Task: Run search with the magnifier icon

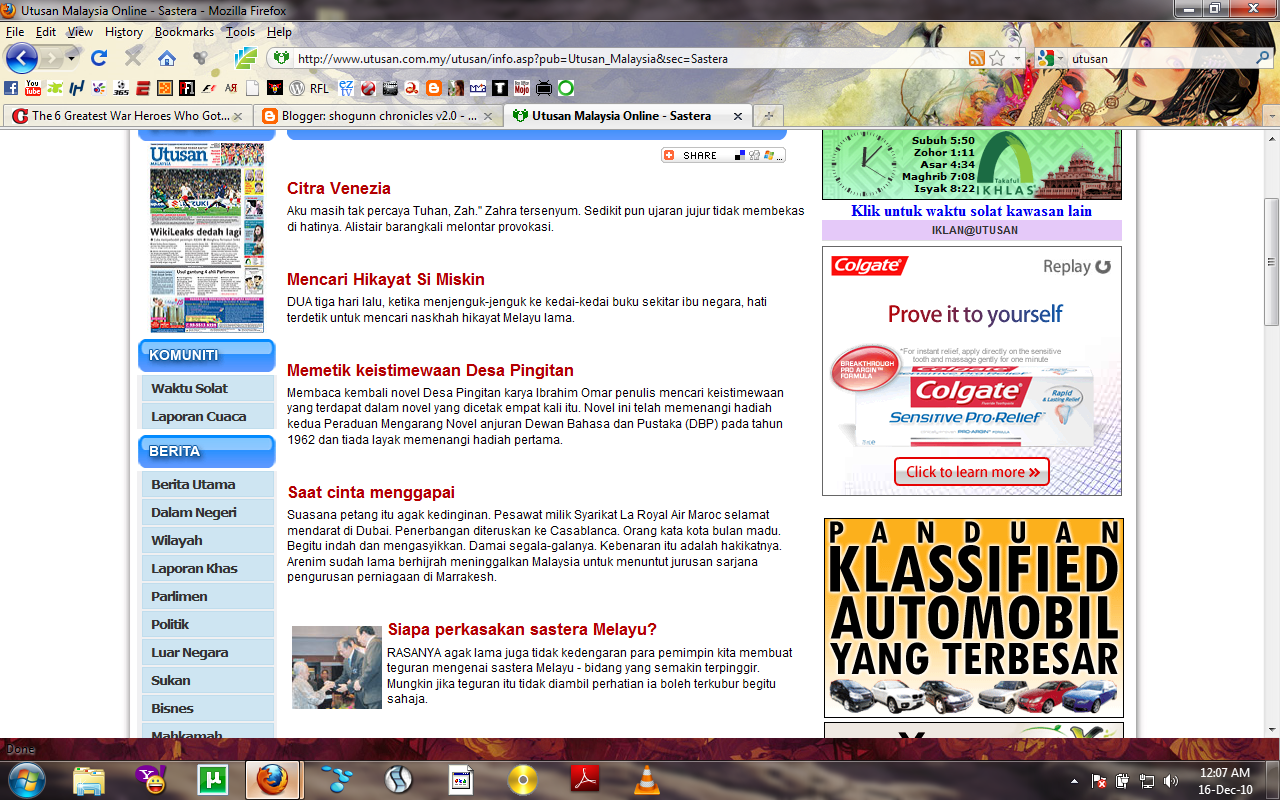Action: pos(1262,58)
